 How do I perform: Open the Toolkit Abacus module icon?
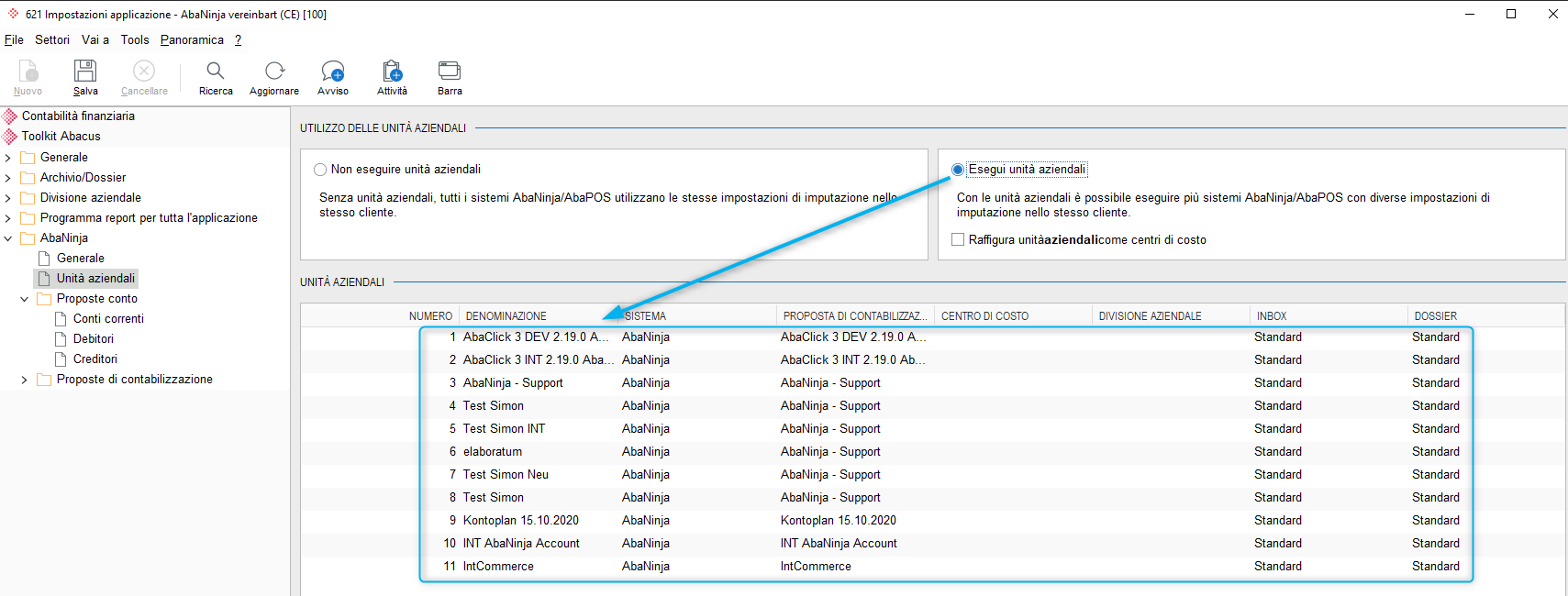pos(10,137)
